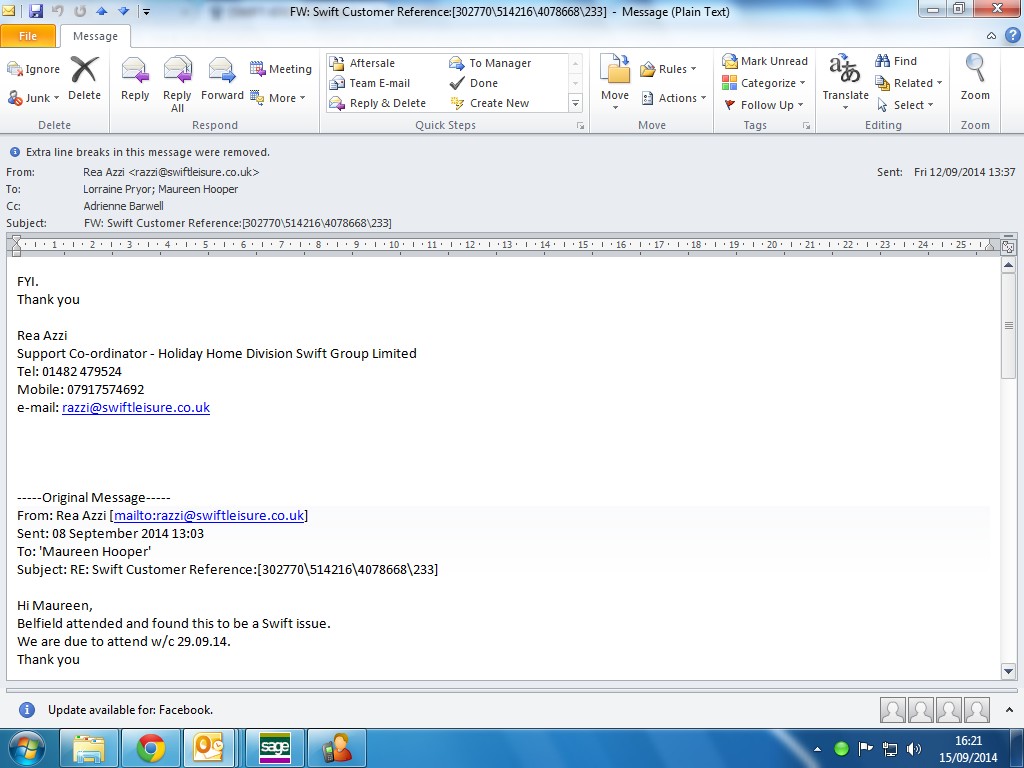
Task: Open the Follow Up flag dropdown
Action: 763,105
